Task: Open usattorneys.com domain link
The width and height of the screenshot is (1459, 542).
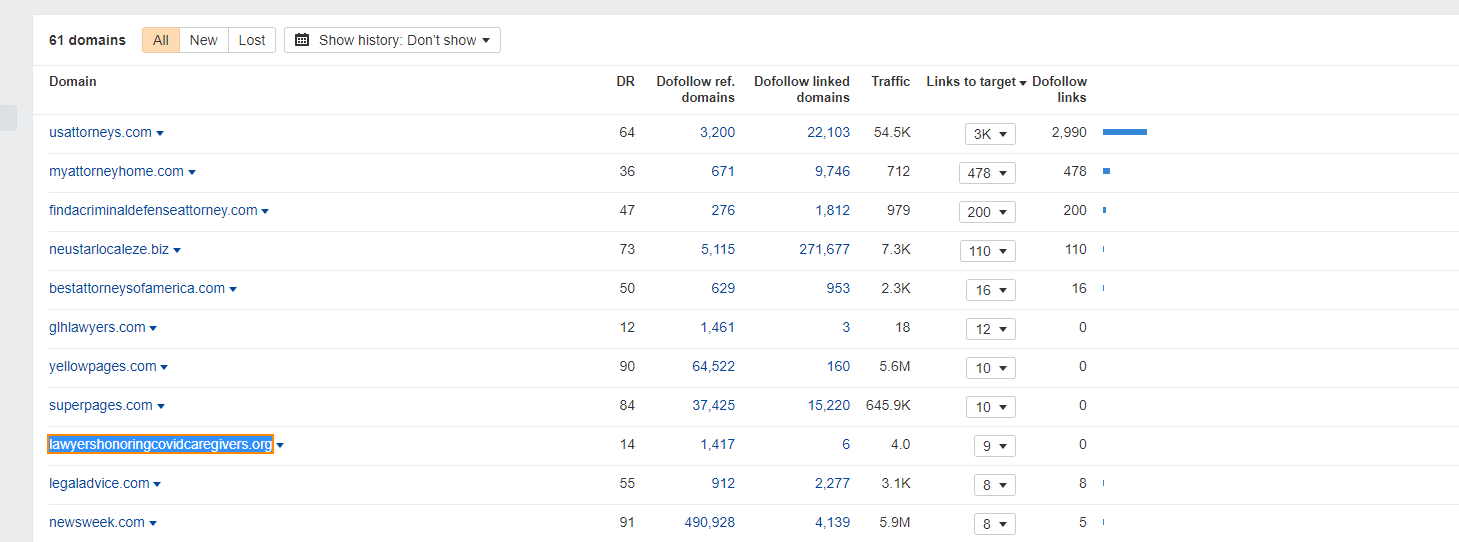Action: (x=100, y=132)
